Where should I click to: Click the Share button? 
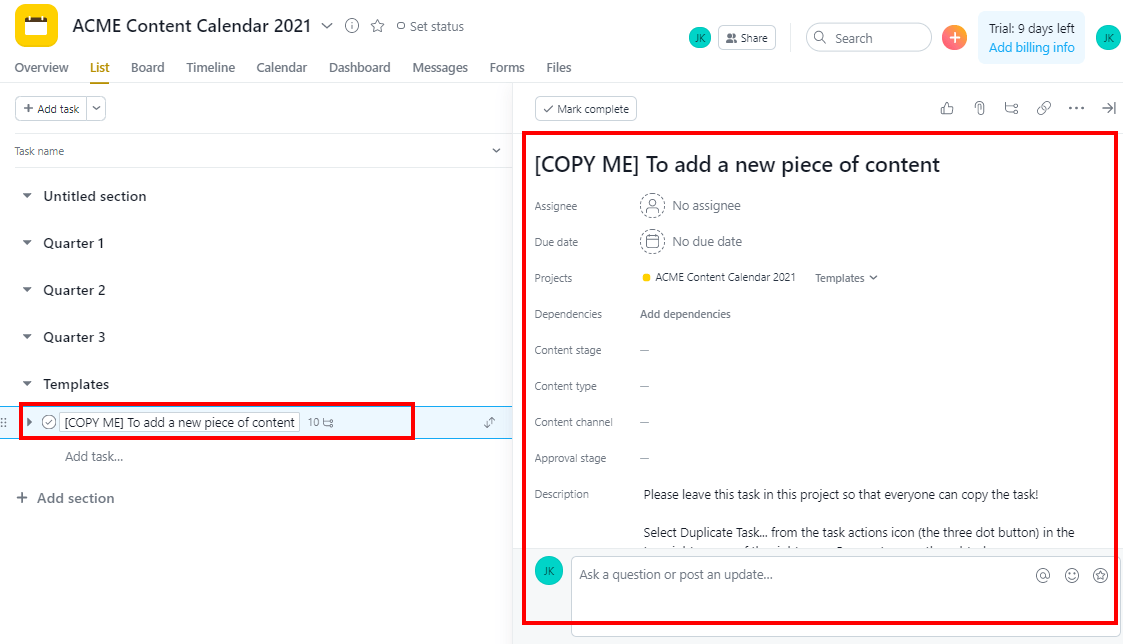(x=746, y=38)
